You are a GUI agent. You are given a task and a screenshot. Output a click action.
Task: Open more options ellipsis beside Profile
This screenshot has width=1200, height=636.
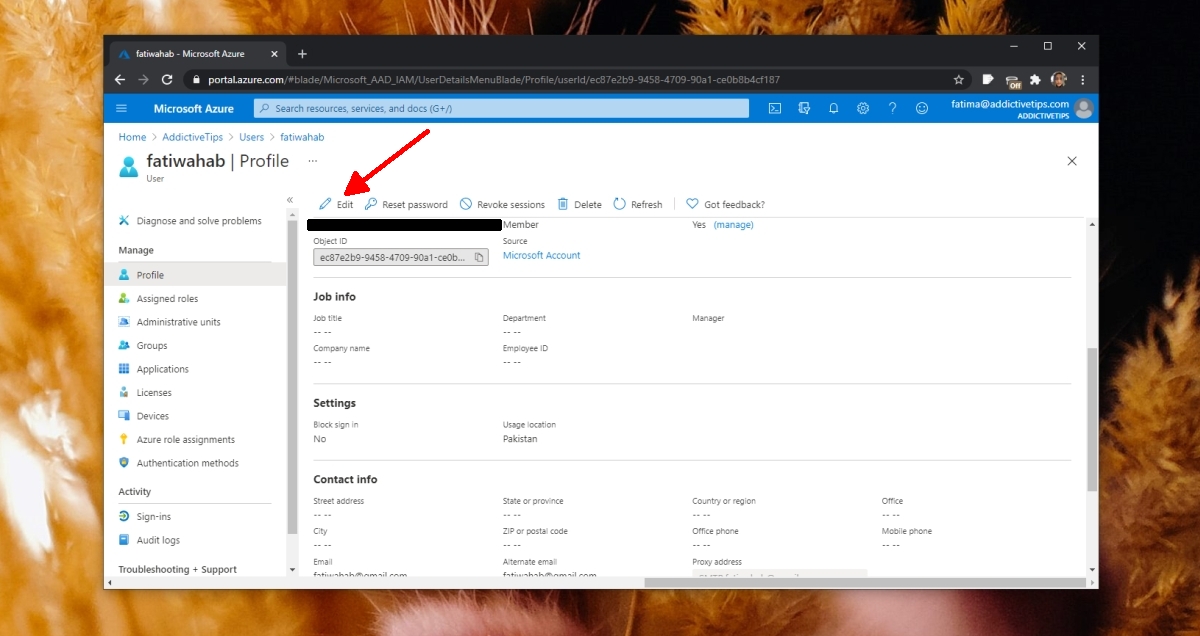click(x=312, y=160)
